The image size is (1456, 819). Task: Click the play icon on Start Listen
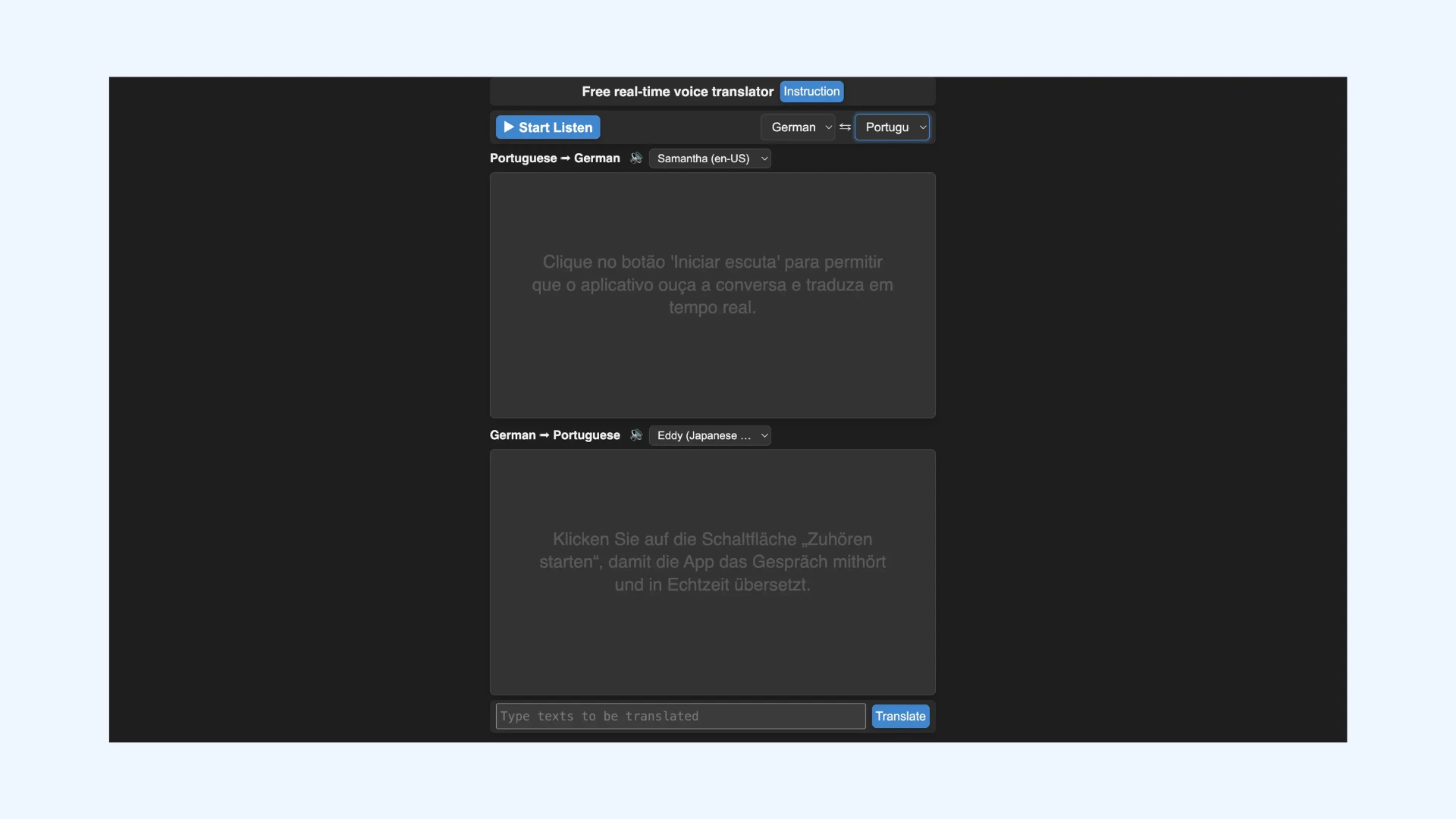pyautogui.click(x=509, y=127)
